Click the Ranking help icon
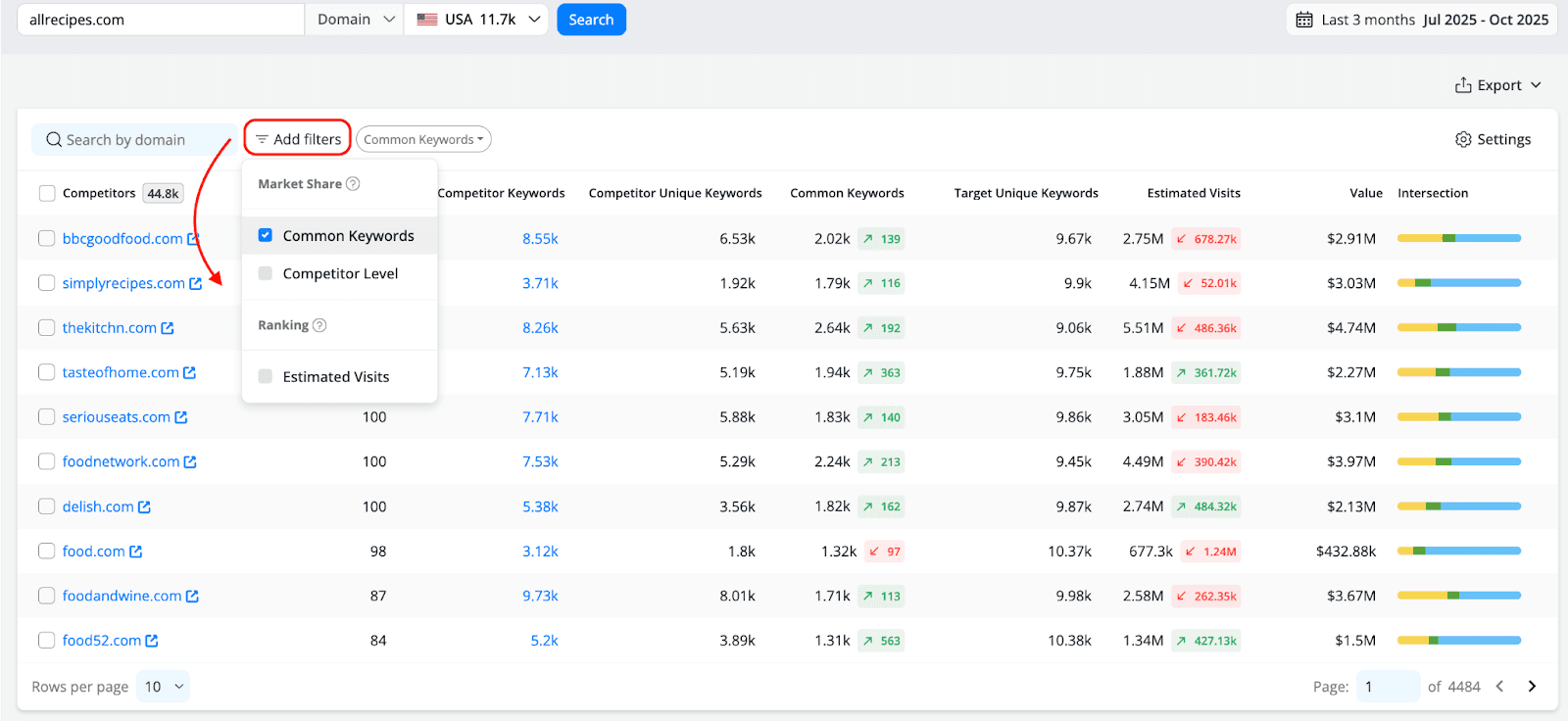 coord(319,325)
